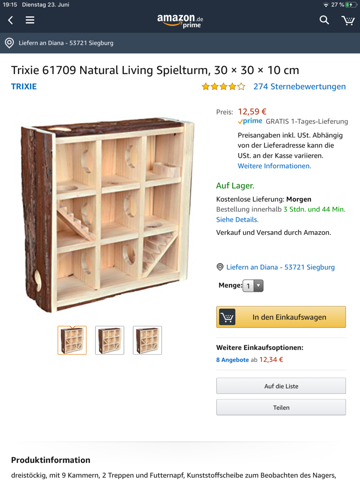360x480 pixels.
Task: Select the third product thumbnail
Action: point(147,340)
